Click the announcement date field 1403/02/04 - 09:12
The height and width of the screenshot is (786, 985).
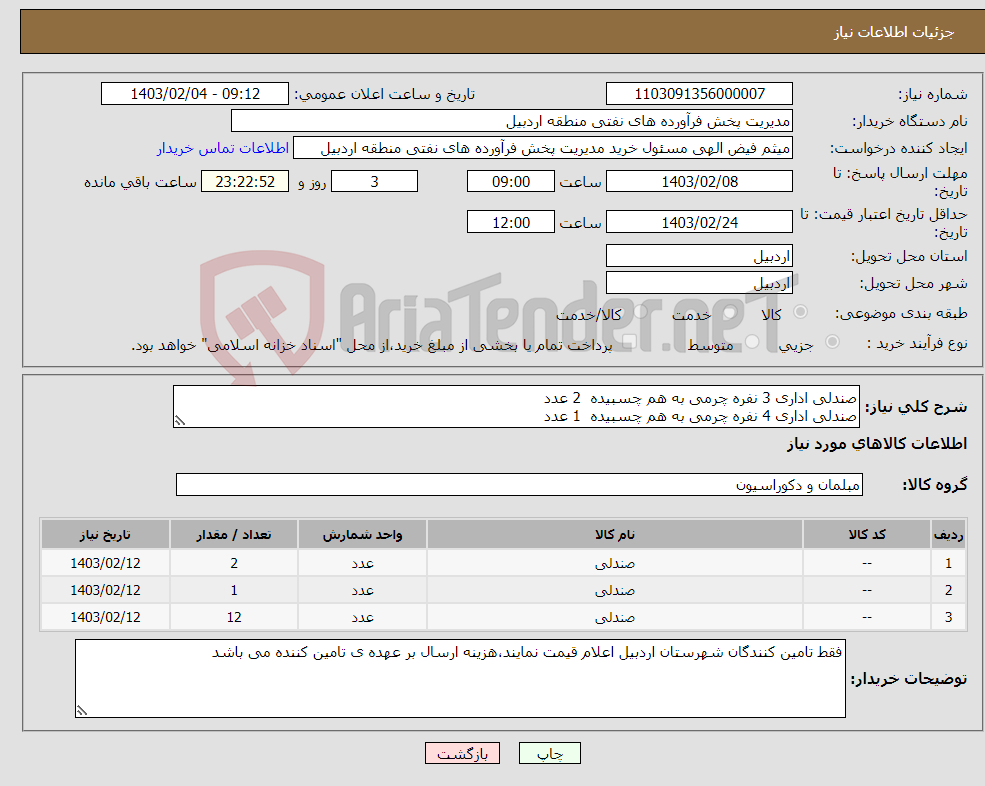tap(195, 94)
